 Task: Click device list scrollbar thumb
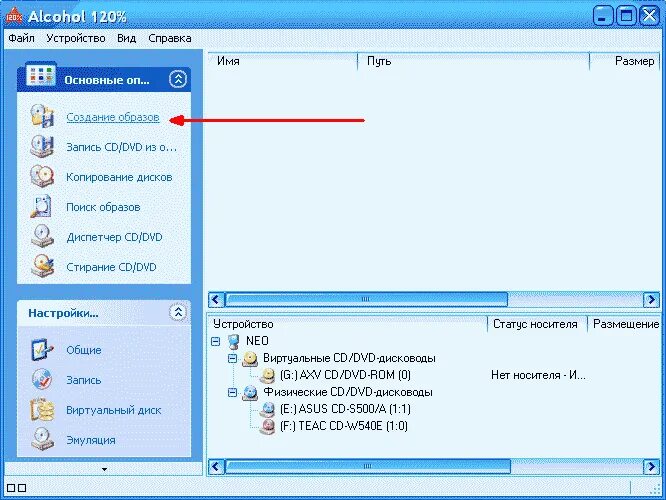[367, 466]
